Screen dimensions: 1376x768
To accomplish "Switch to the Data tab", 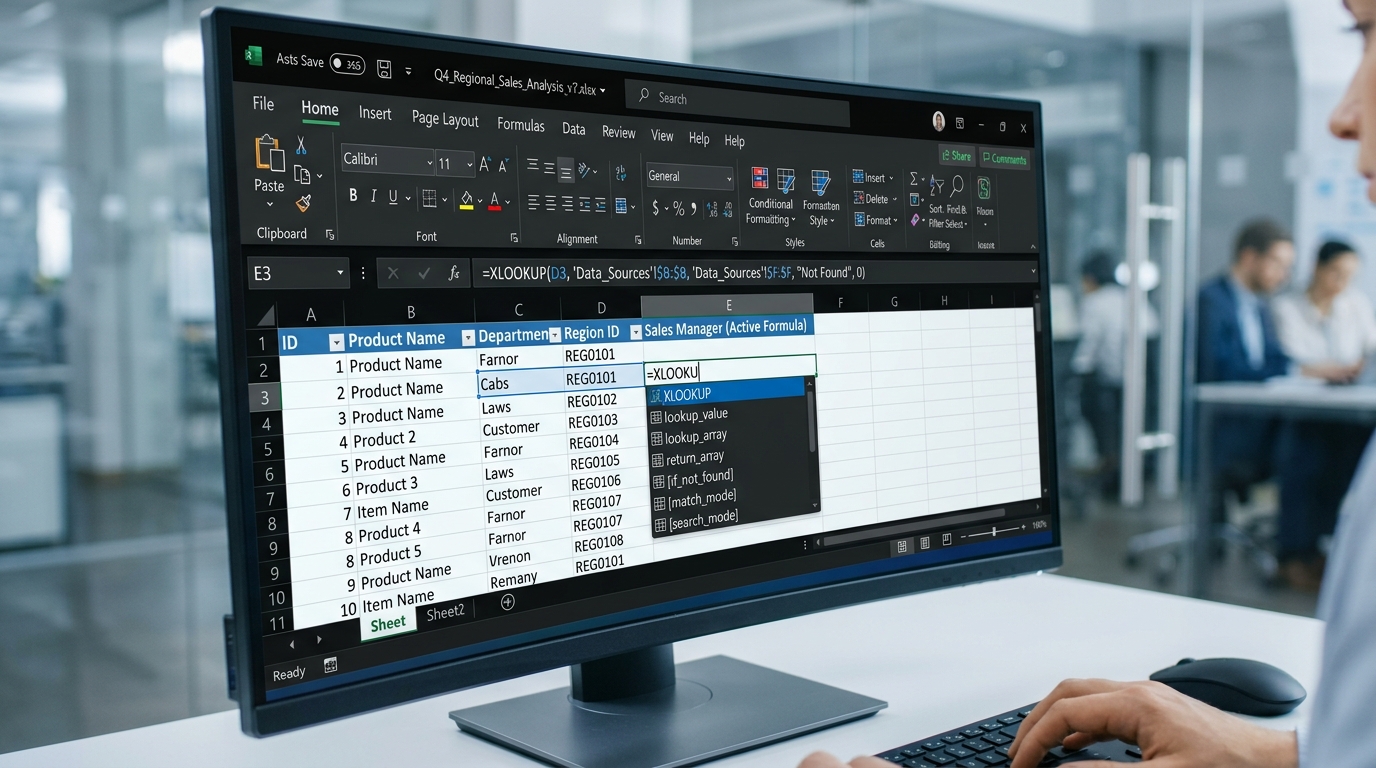I will (x=574, y=129).
